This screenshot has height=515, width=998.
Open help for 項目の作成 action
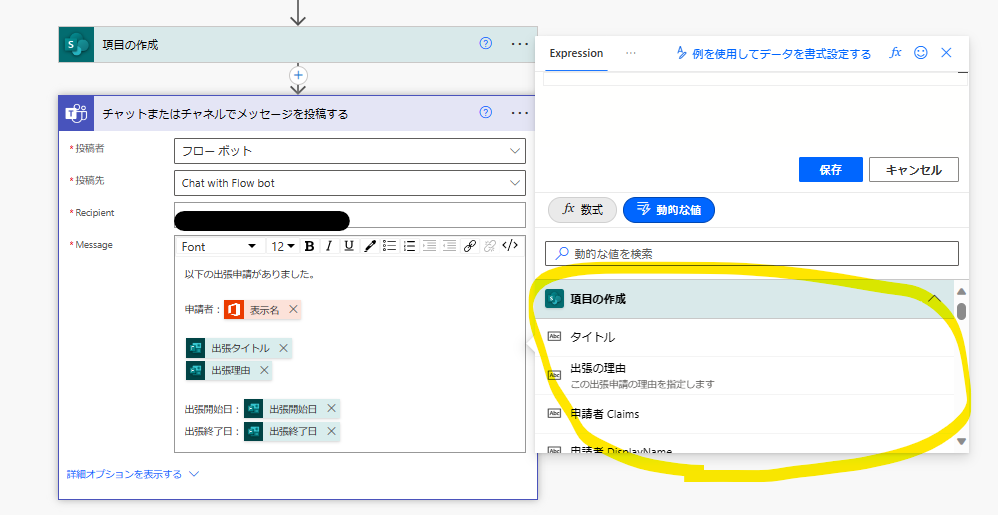click(x=486, y=43)
